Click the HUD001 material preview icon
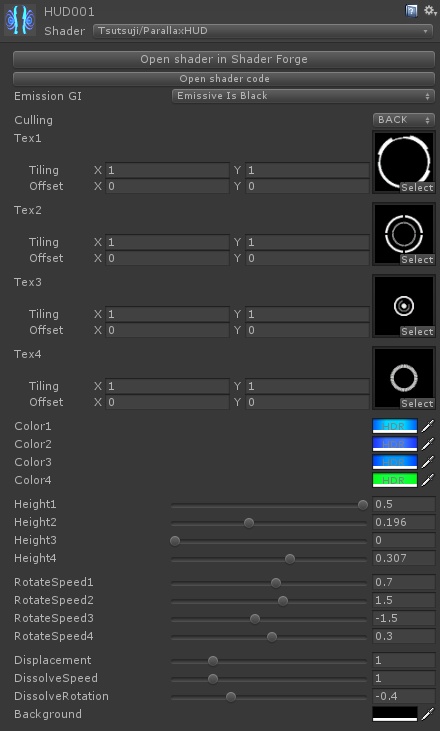The width and height of the screenshot is (440, 731). 21,21
